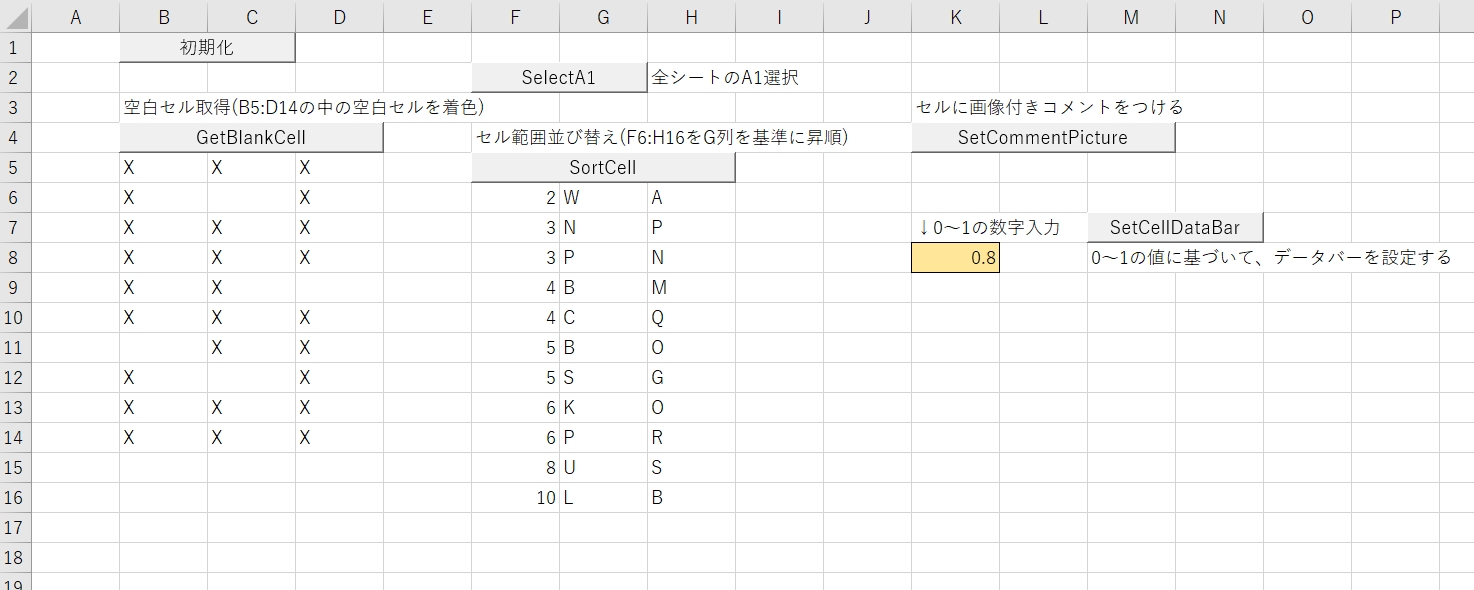1474x590 pixels.
Task: Select cell H6 containing A
Action: point(691,197)
